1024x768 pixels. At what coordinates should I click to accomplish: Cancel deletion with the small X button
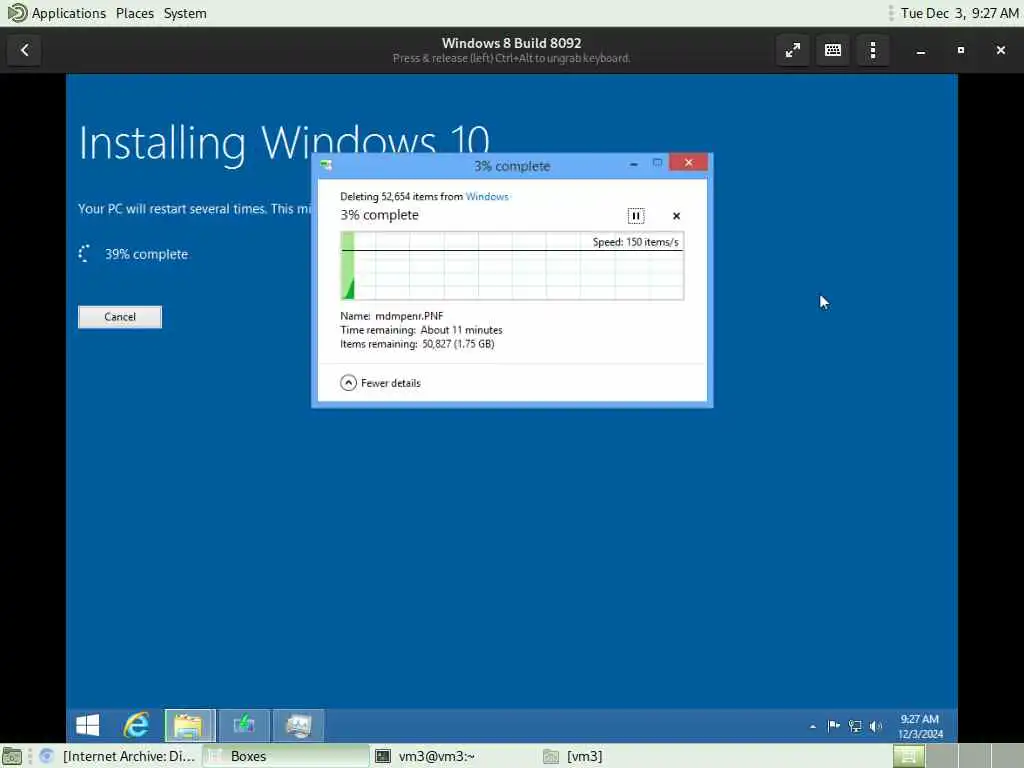[676, 216]
